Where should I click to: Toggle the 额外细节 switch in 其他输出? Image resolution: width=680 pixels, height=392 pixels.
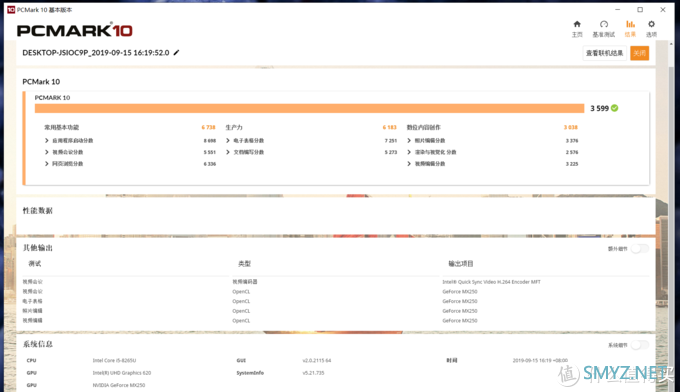coord(640,248)
